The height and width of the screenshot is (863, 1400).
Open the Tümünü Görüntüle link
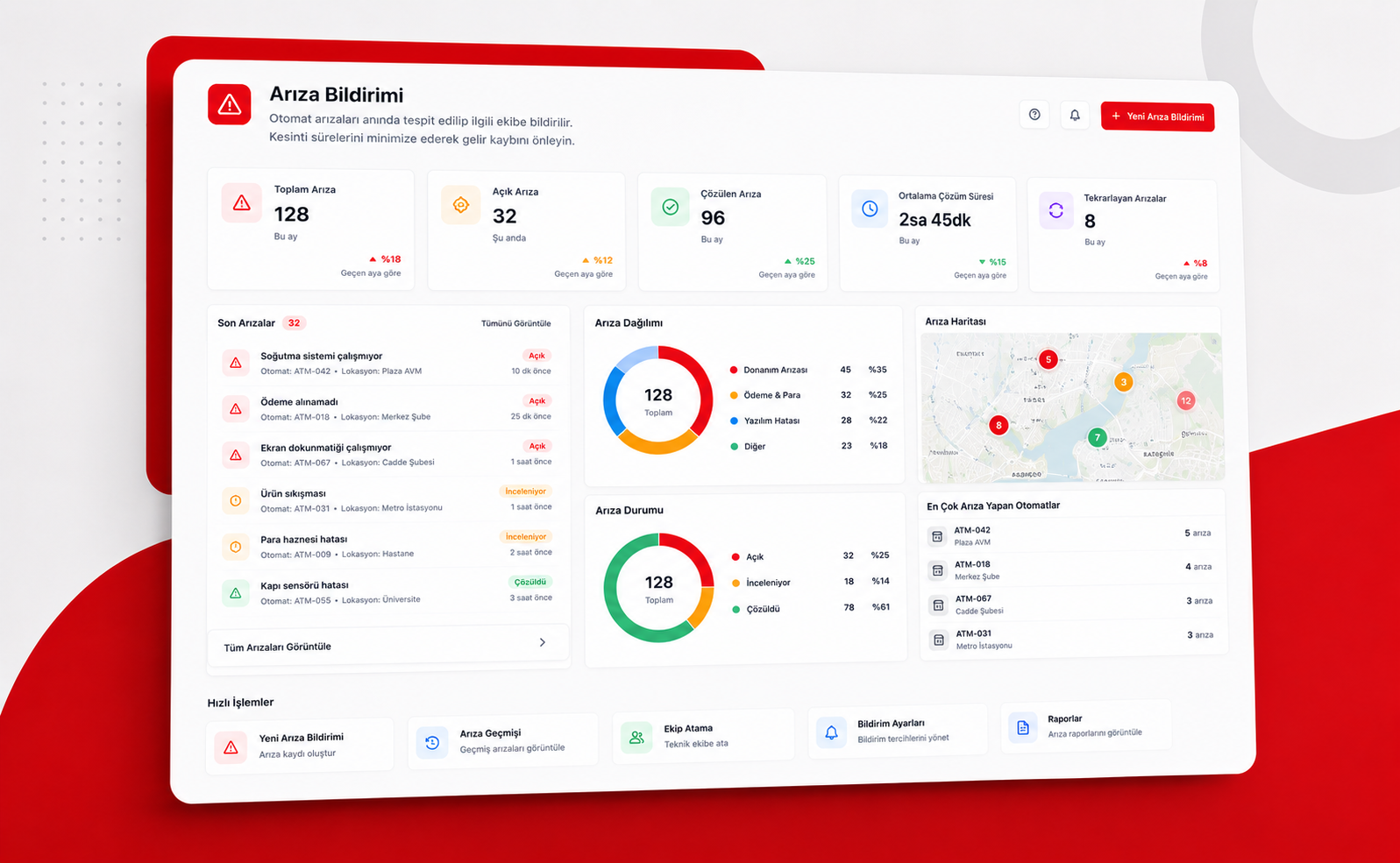(x=515, y=323)
